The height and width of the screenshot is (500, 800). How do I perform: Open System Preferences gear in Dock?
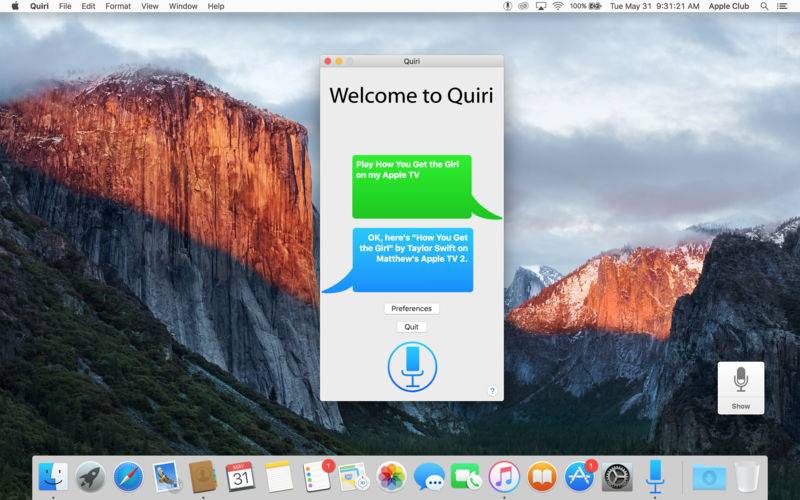click(x=617, y=477)
